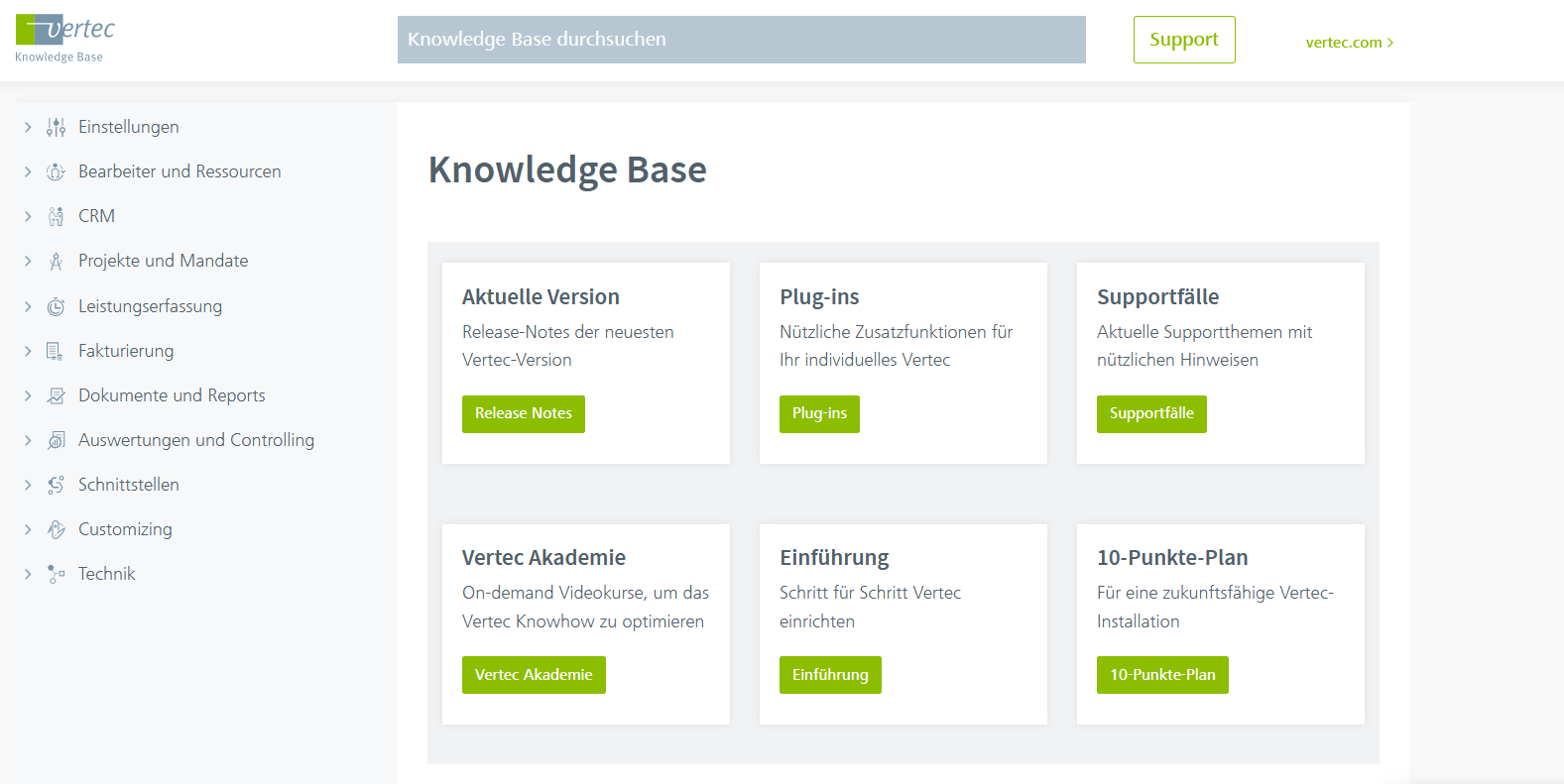This screenshot has width=1564, height=784.
Task: Click the Knowledge Base page title
Action: click(567, 170)
